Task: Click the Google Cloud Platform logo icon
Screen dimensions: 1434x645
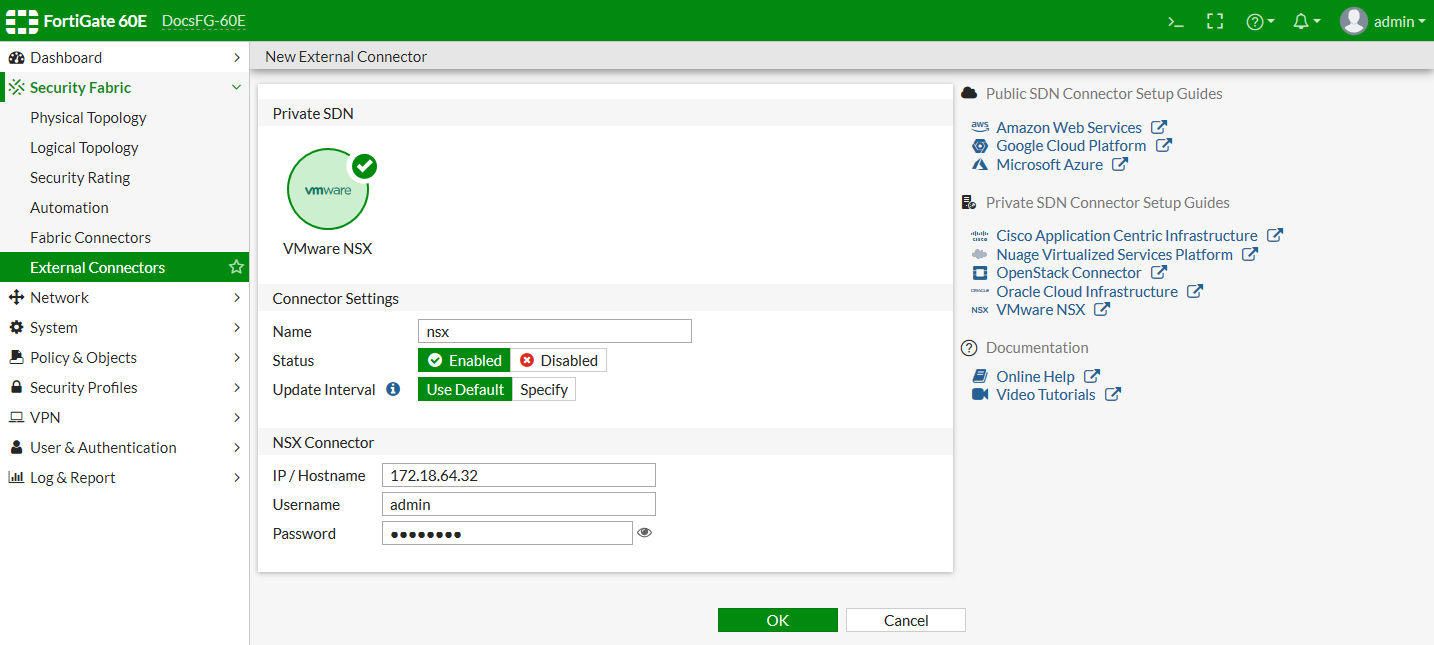Action: tap(980, 146)
